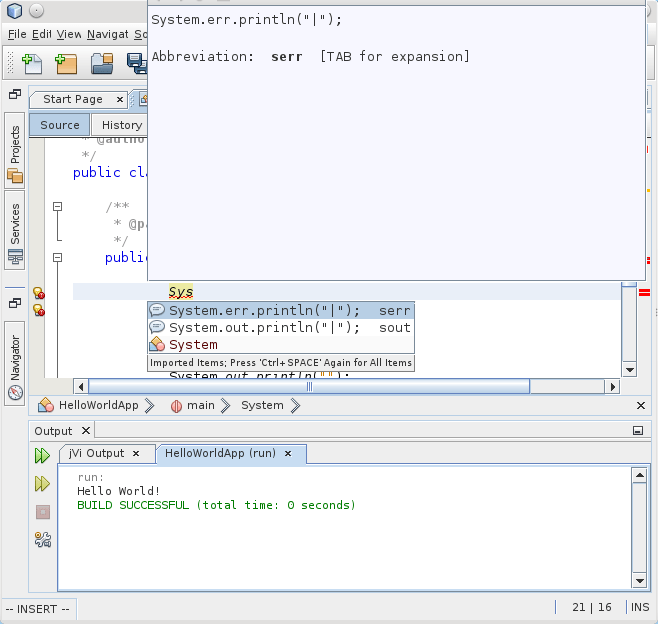Click the -- INSERT -- jVi mode status
The image size is (658, 624).
coord(37,609)
